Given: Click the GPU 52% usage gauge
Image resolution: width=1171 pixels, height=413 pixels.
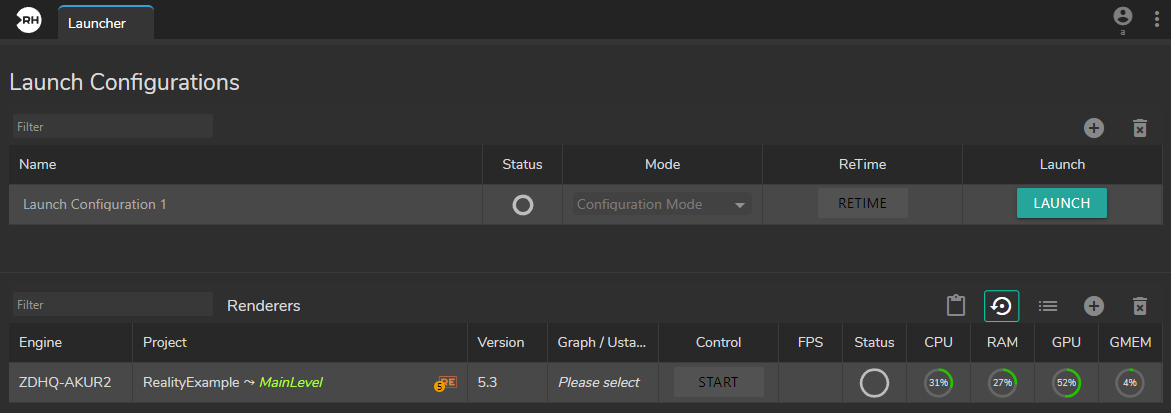Looking at the screenshot, I should (x=1066, y=382).
